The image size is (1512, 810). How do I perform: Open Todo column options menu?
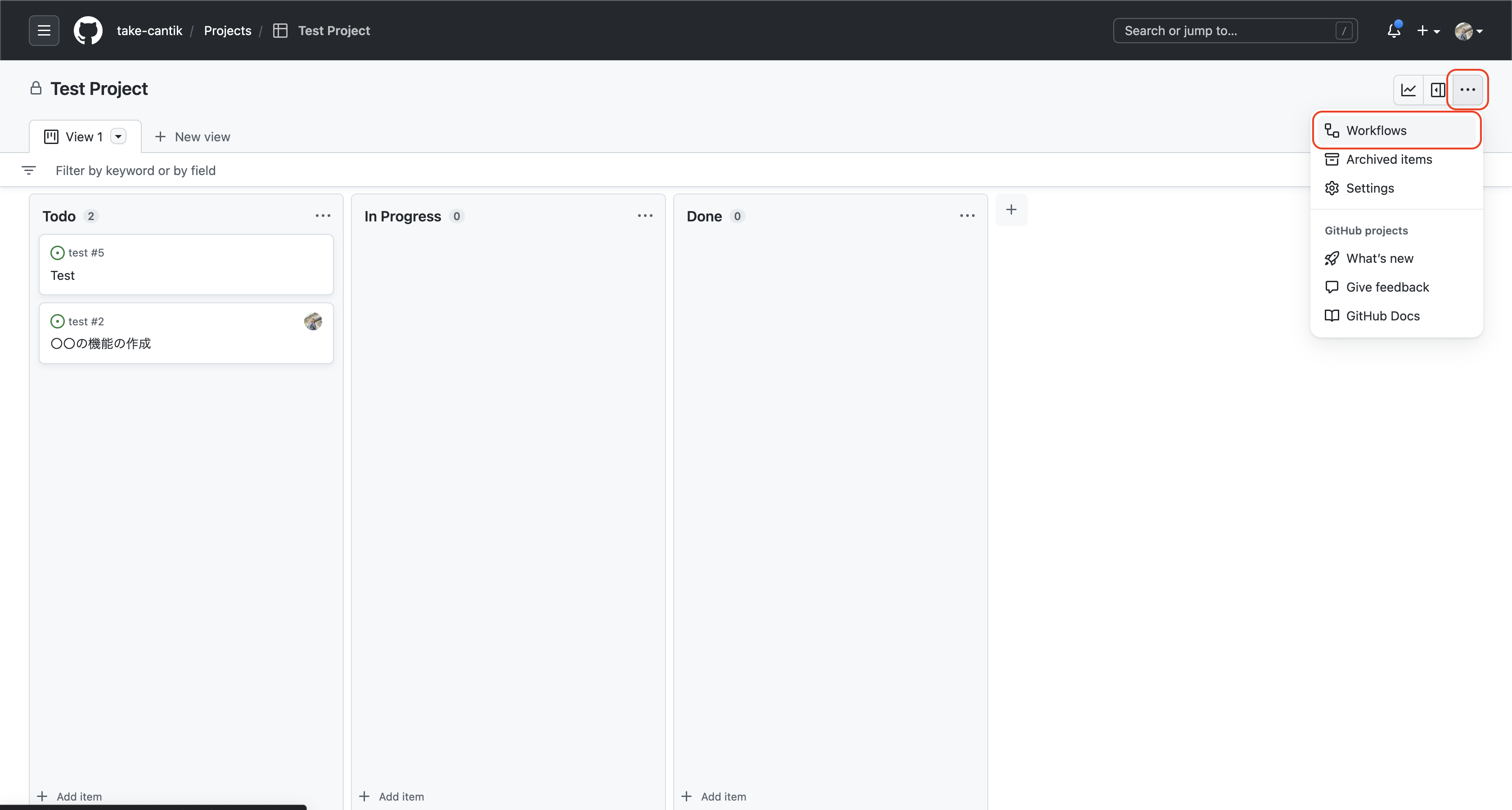tap(323, 216)
